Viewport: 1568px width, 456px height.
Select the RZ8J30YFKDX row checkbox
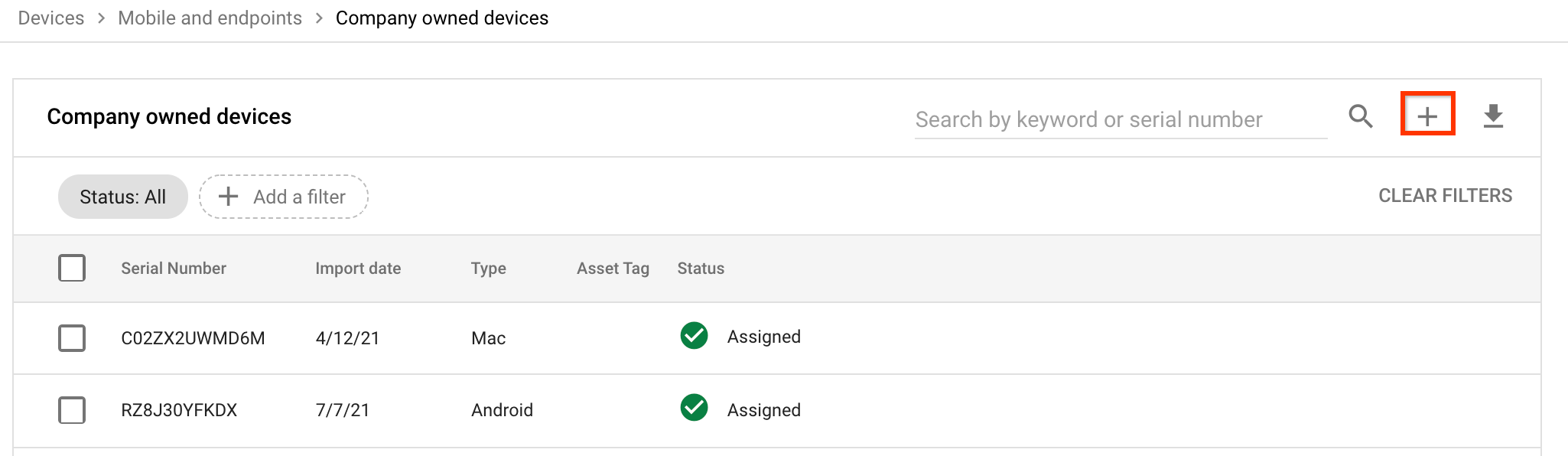(x=72, y=410)
